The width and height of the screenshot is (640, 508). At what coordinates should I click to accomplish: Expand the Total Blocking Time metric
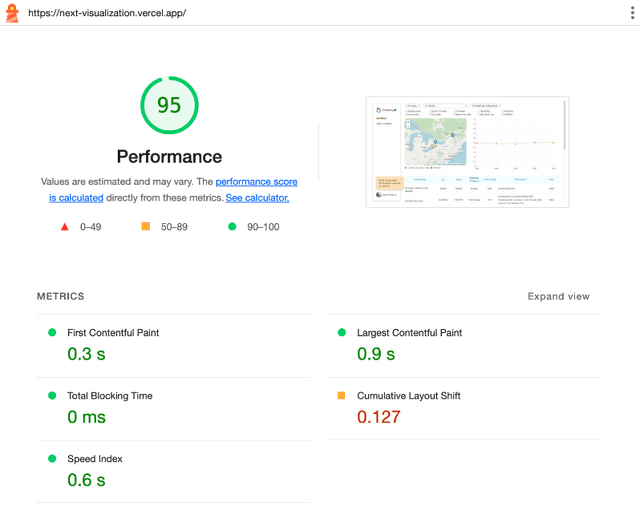[173, 409]
